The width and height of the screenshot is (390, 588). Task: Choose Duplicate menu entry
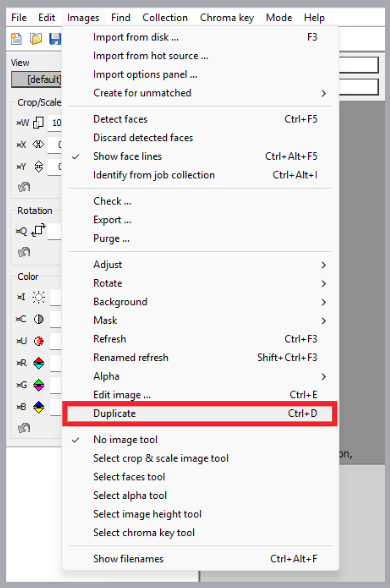coord(200,413)
